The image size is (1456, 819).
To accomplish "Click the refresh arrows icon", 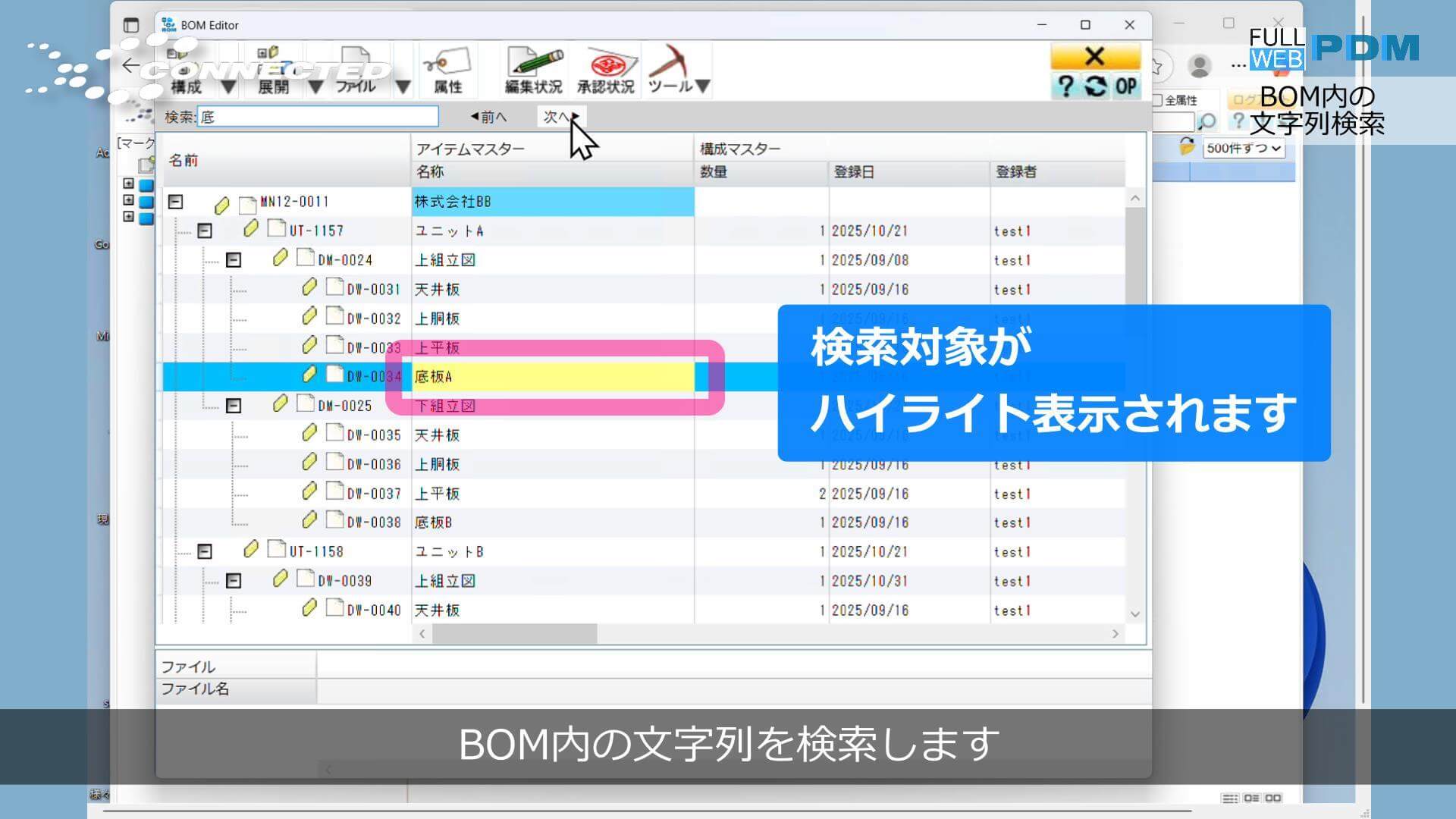I will tap(1094, 87).
